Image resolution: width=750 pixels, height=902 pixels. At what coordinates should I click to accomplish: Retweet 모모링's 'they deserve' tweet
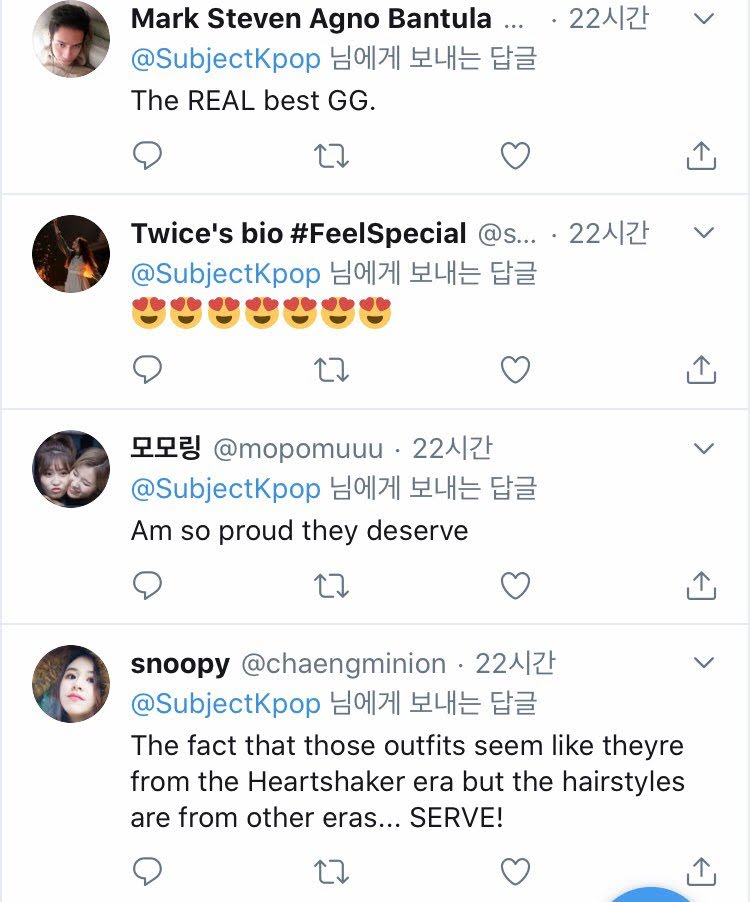[331, 585]
